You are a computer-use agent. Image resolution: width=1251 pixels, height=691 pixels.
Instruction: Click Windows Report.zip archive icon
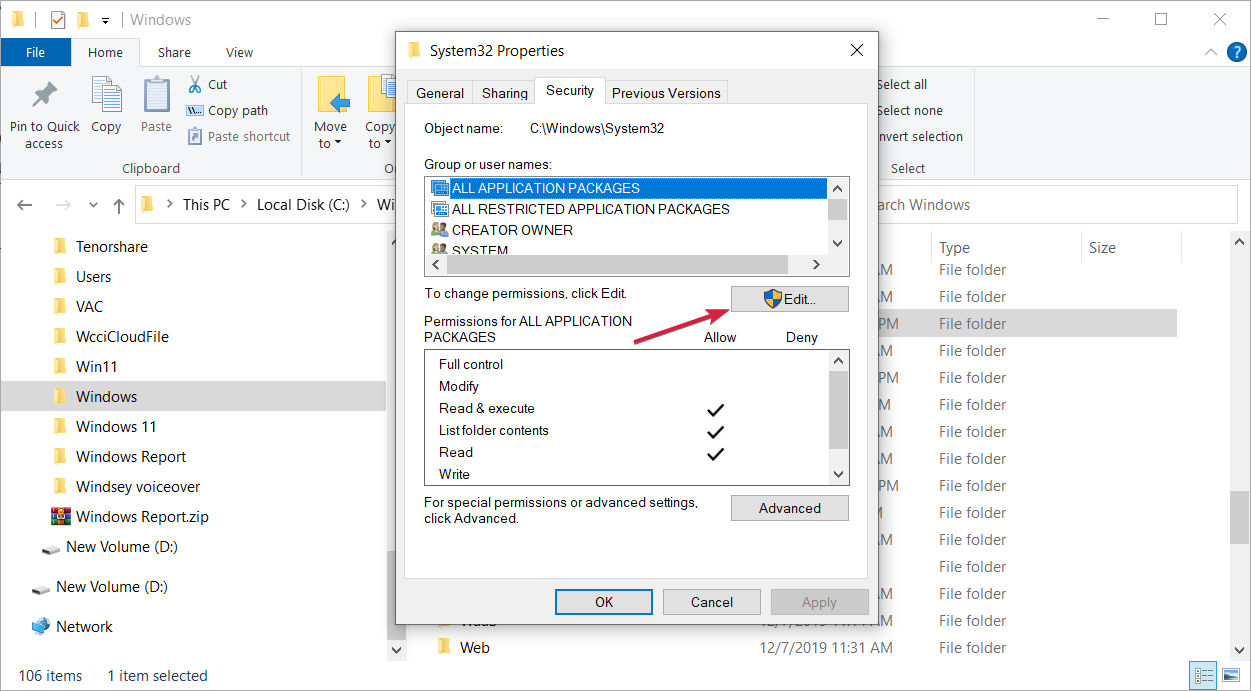point(61,517)
